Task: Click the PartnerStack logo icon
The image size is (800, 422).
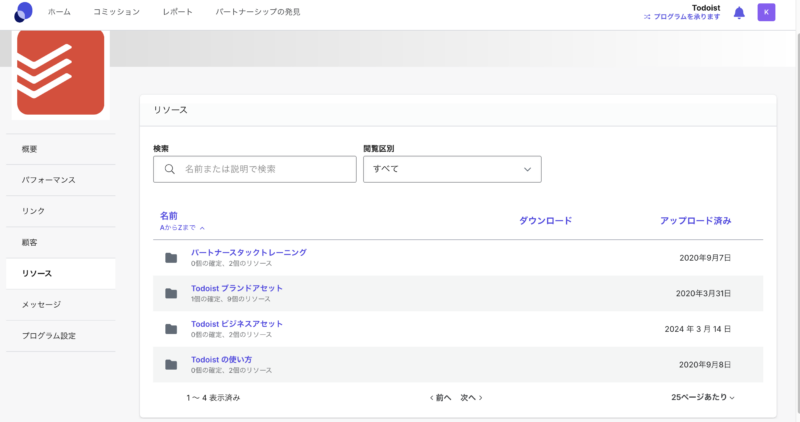Action: point(23,12)
